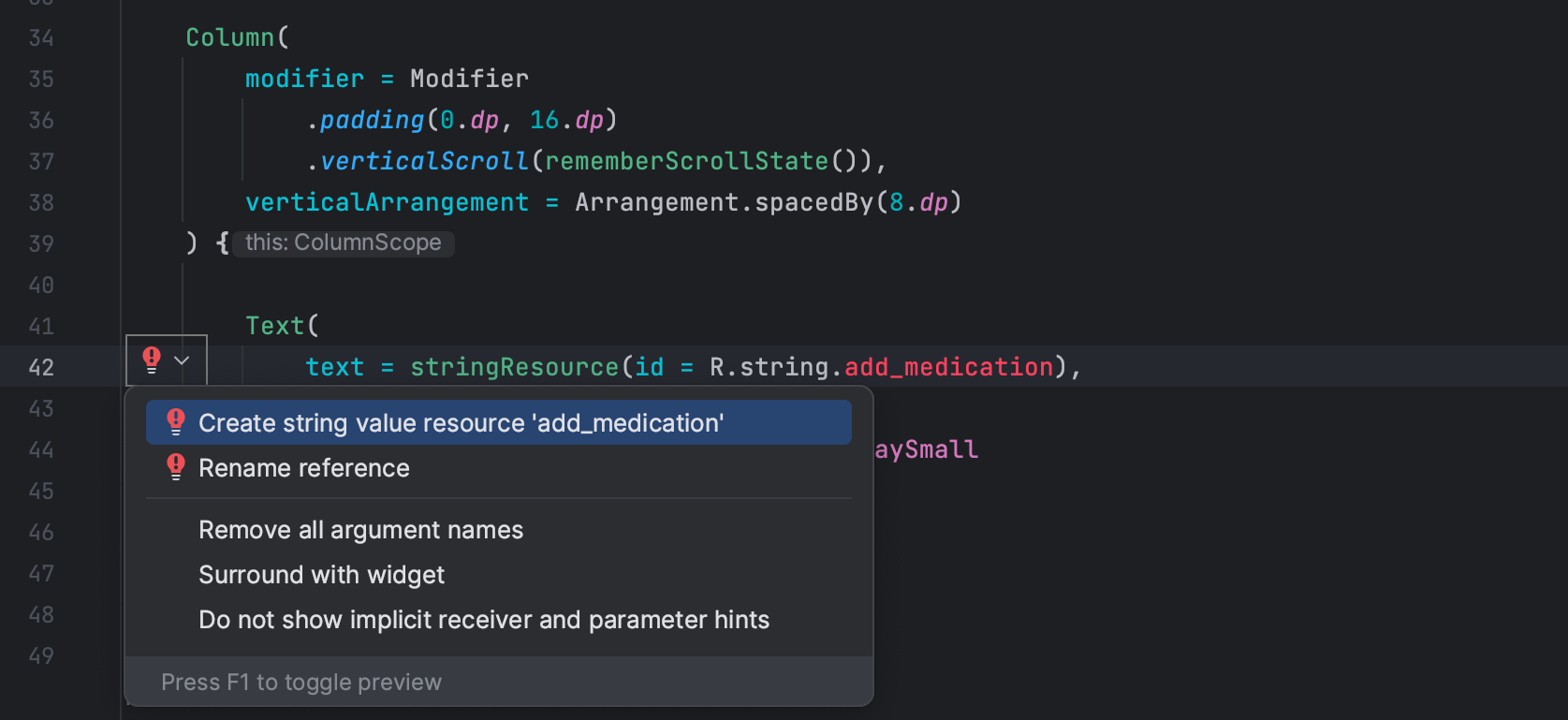Click error bulb icon next to Create string value
1568x720 pixels.
pyautogui.click(x=176, y=422)
